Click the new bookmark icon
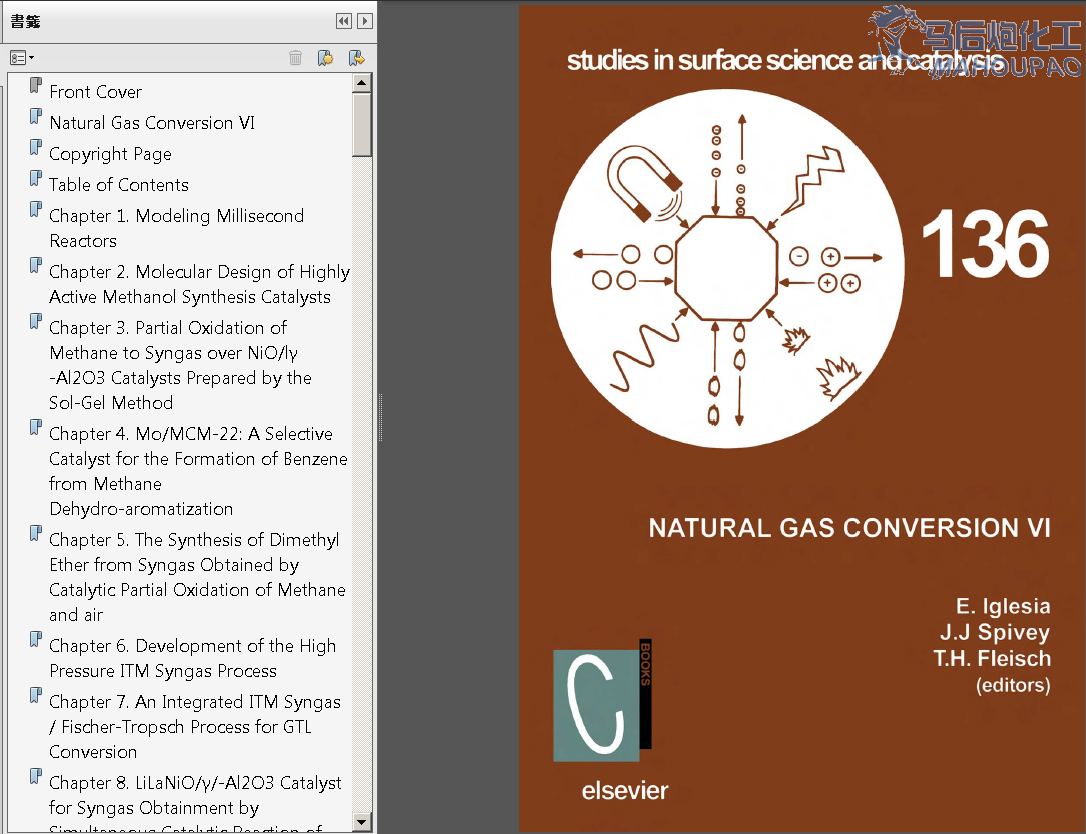Image resolution: width=1086 pixels, height=834 pixels. tap(326, 58)
